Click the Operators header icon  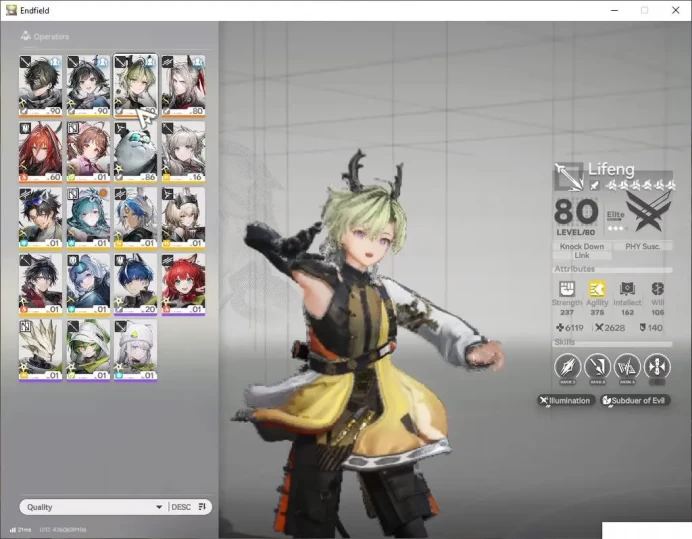coord(26,36)
